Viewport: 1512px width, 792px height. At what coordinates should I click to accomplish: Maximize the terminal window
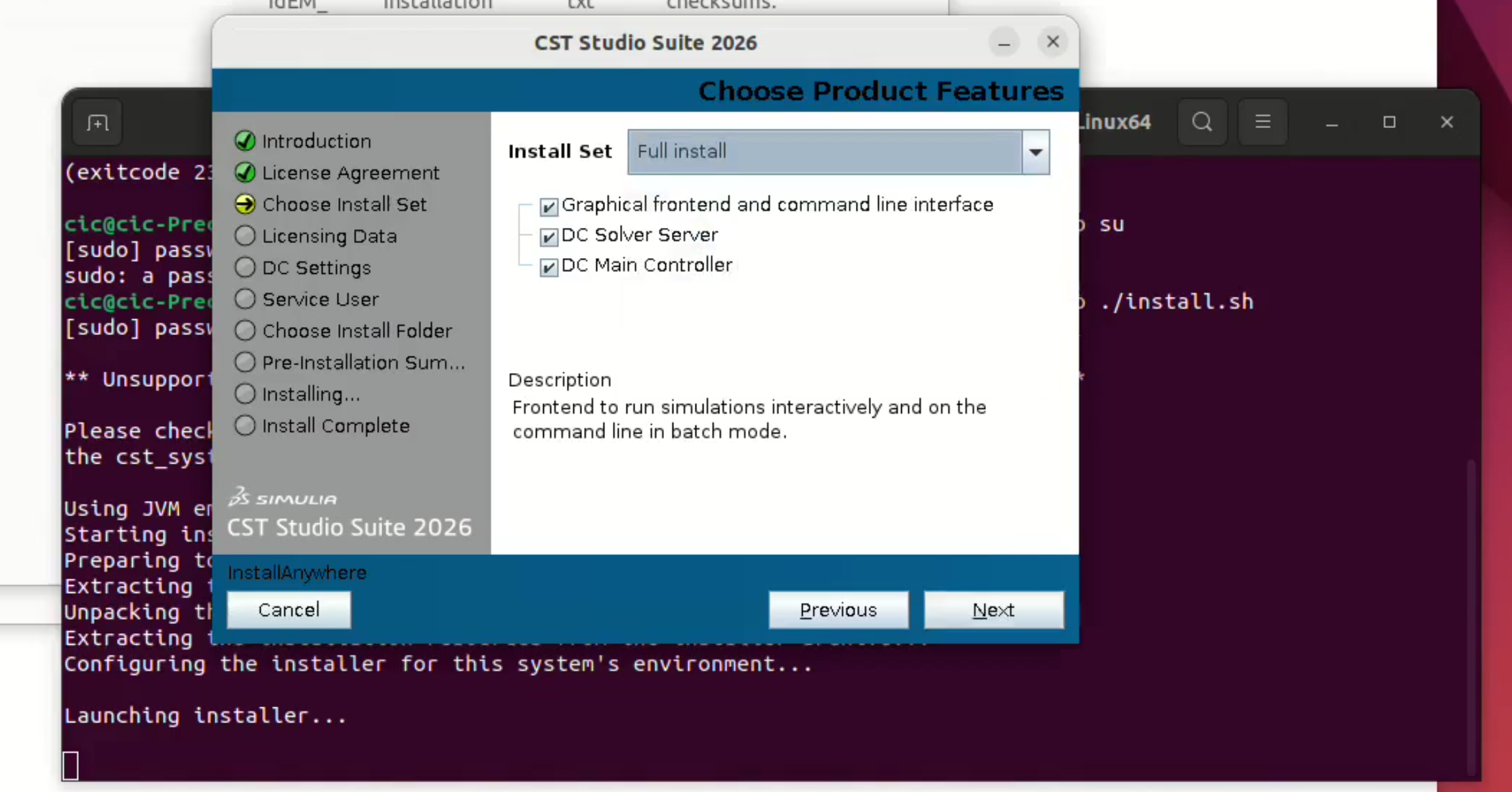point(1389,122)
